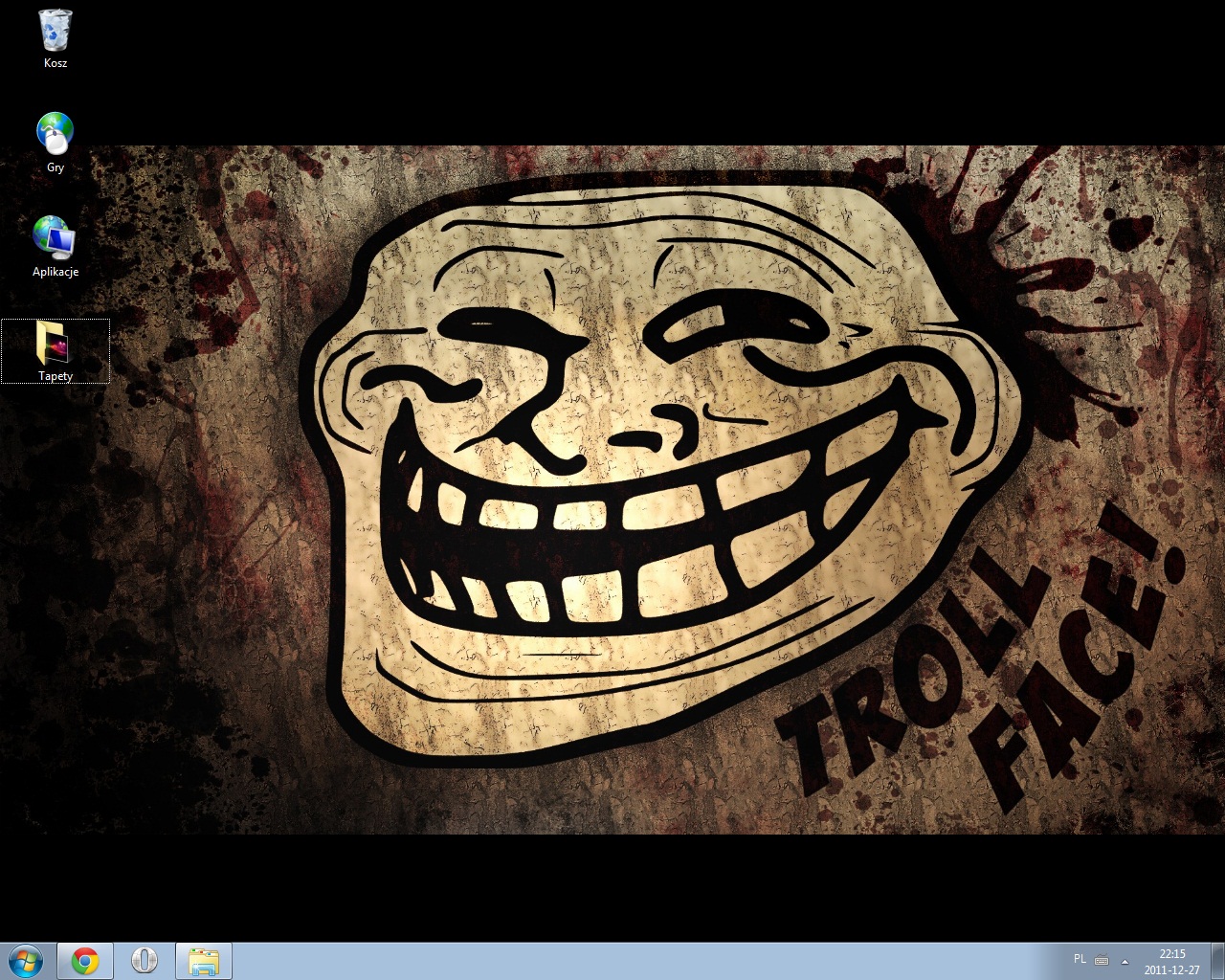Viewport: 1225px width, 980px height.
Task: Select the Gry desktop shortcut
Action: click(56, 144)
